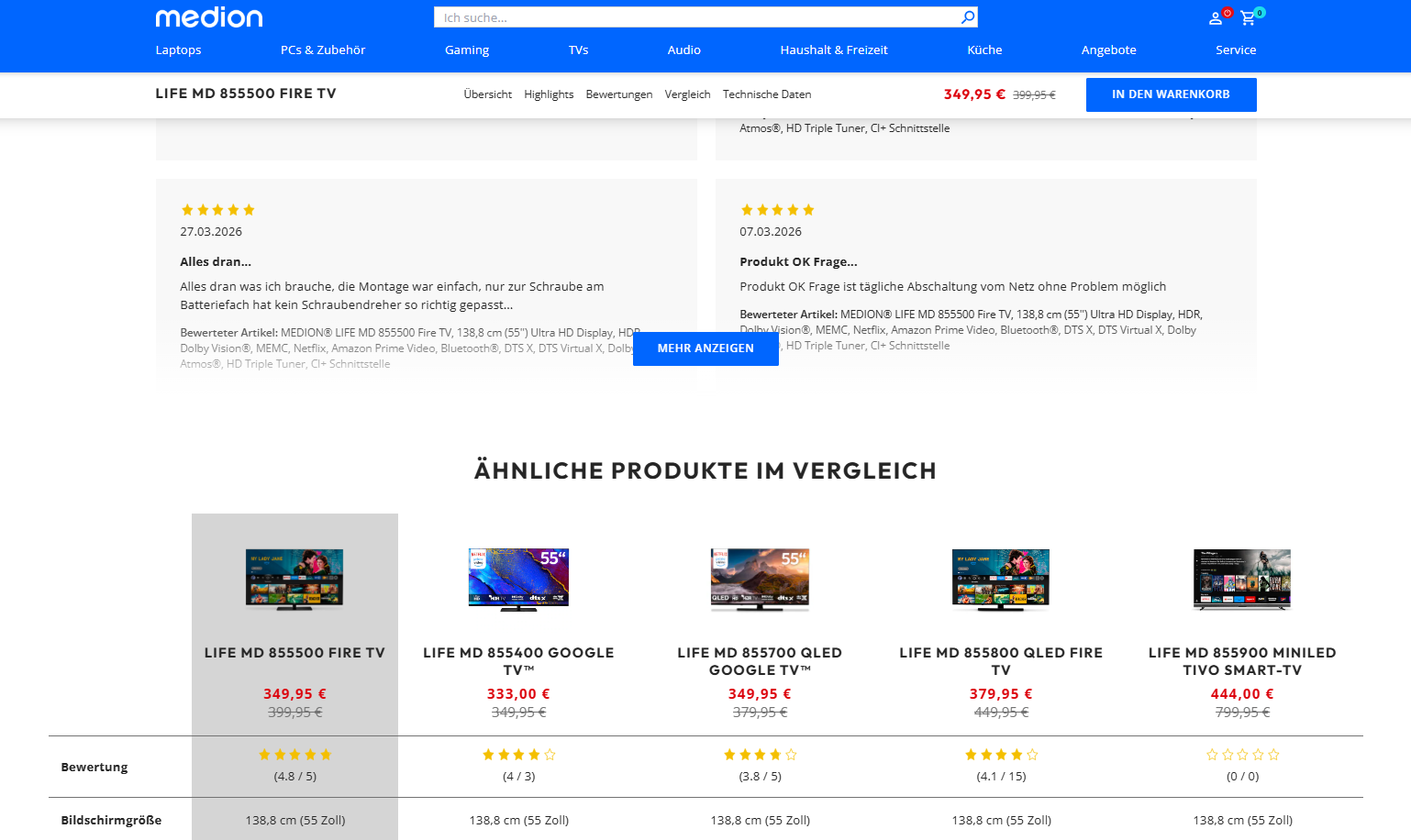Click the stars above (4 / 3)
This screenshot has height=840, width=1411.
[x=518, y=755]
